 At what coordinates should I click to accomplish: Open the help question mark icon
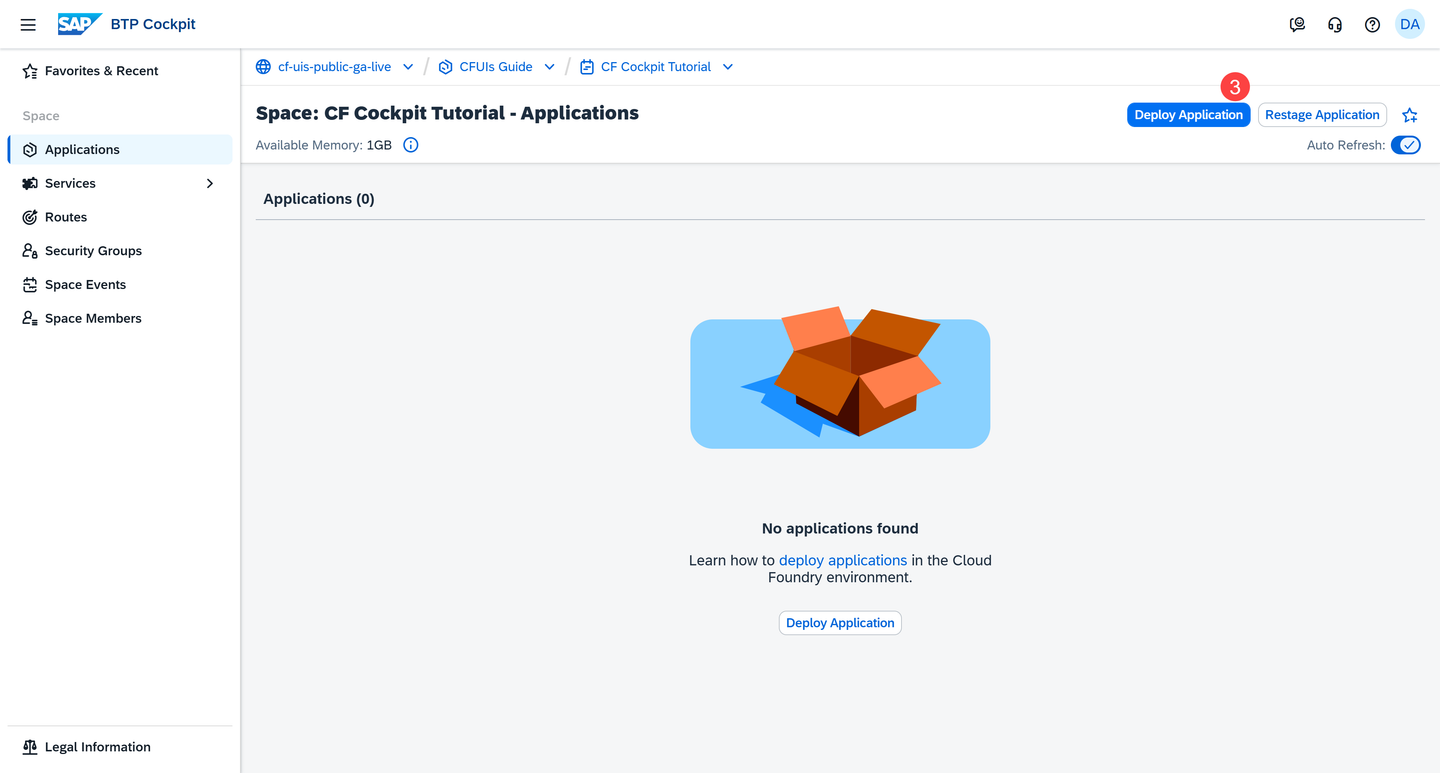[1372, 25]
